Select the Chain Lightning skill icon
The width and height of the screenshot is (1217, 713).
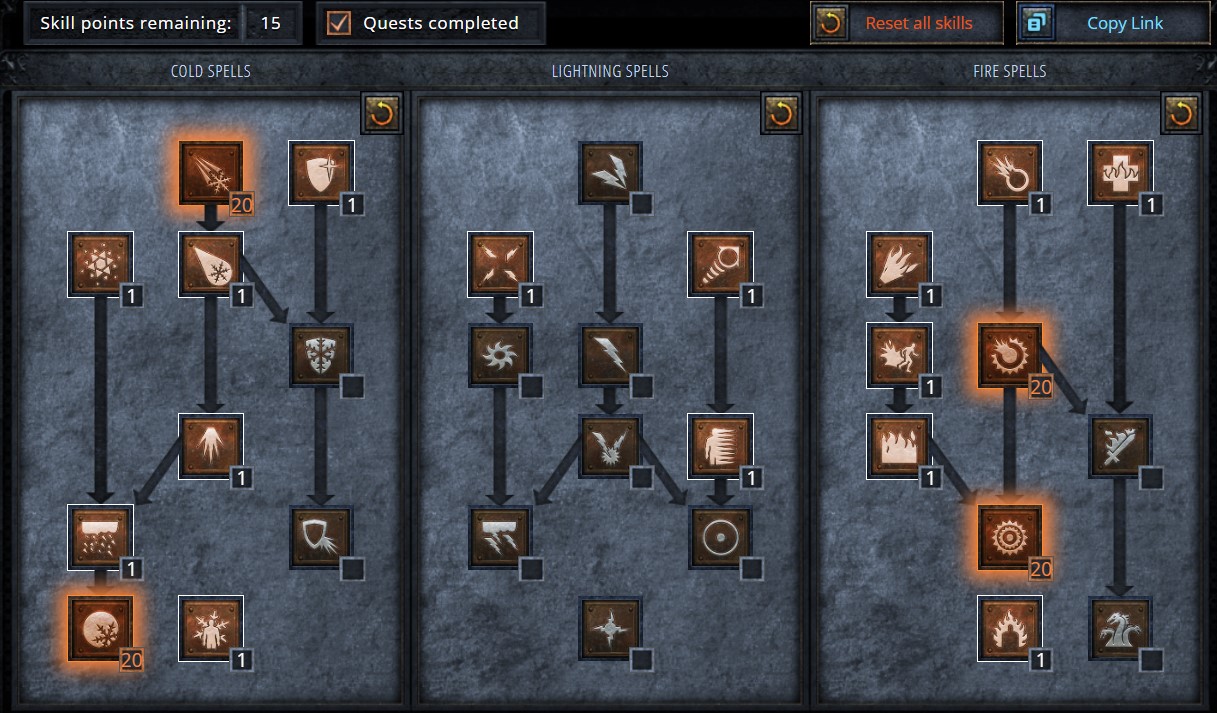click(610, 446)
